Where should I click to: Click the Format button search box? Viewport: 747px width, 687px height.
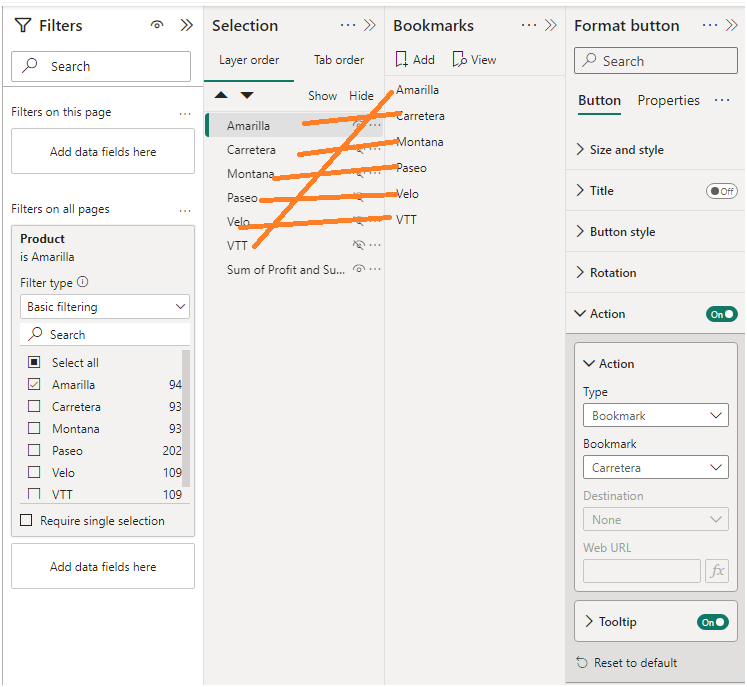click(x=656, y=61)
